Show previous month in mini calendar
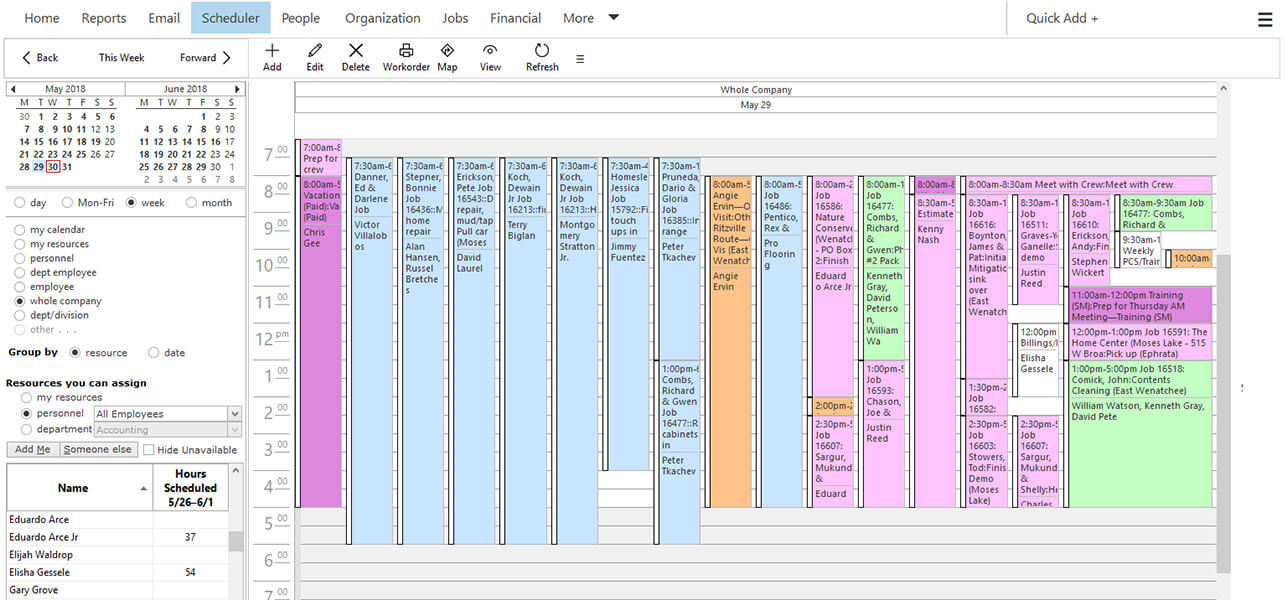 [x=12, y=89]
